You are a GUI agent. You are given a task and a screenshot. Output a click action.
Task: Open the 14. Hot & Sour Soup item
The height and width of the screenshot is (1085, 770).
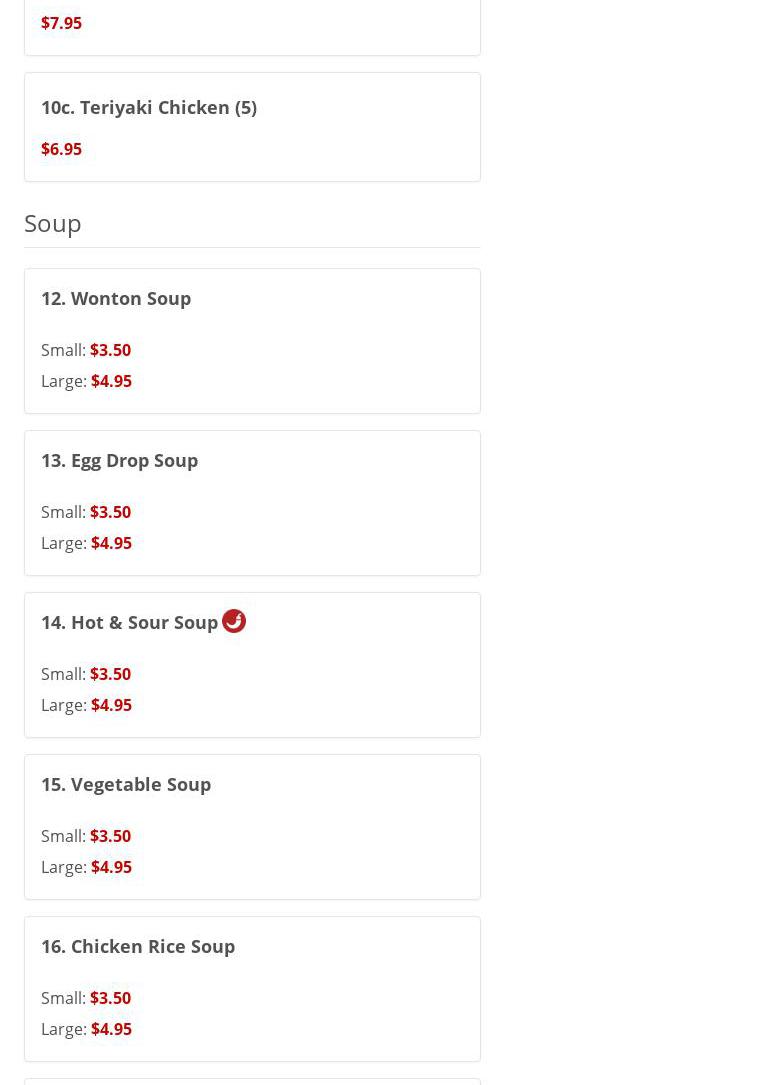pos(130,622)
